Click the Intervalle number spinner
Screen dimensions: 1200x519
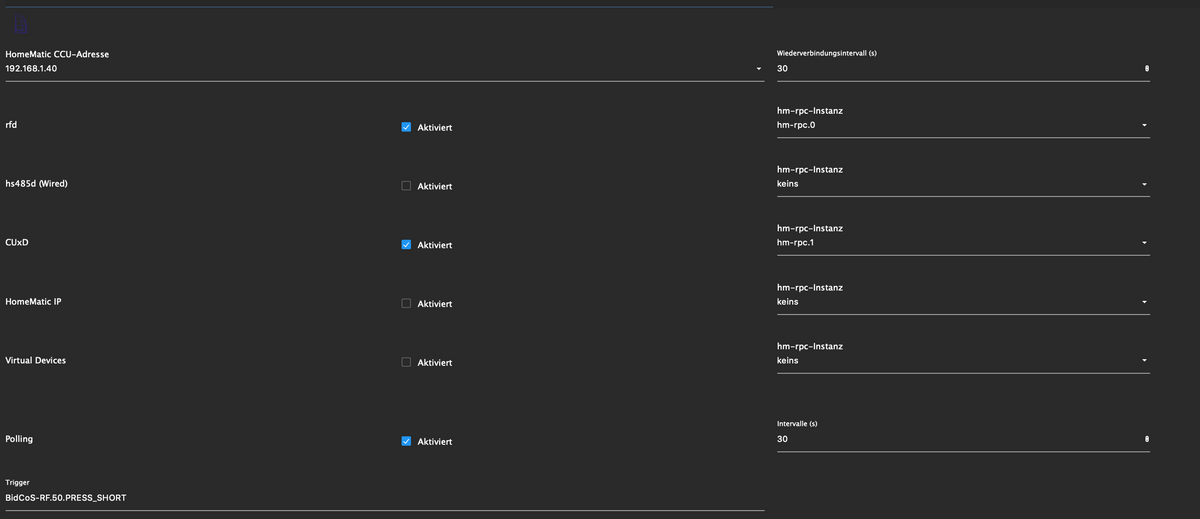point(1146,439)
